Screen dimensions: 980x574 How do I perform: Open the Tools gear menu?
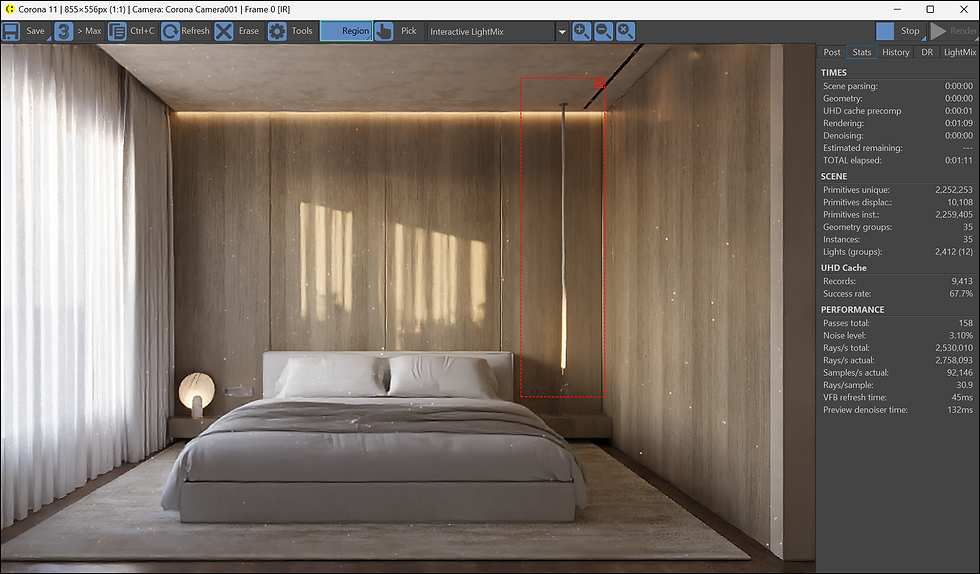pos(291,31)
